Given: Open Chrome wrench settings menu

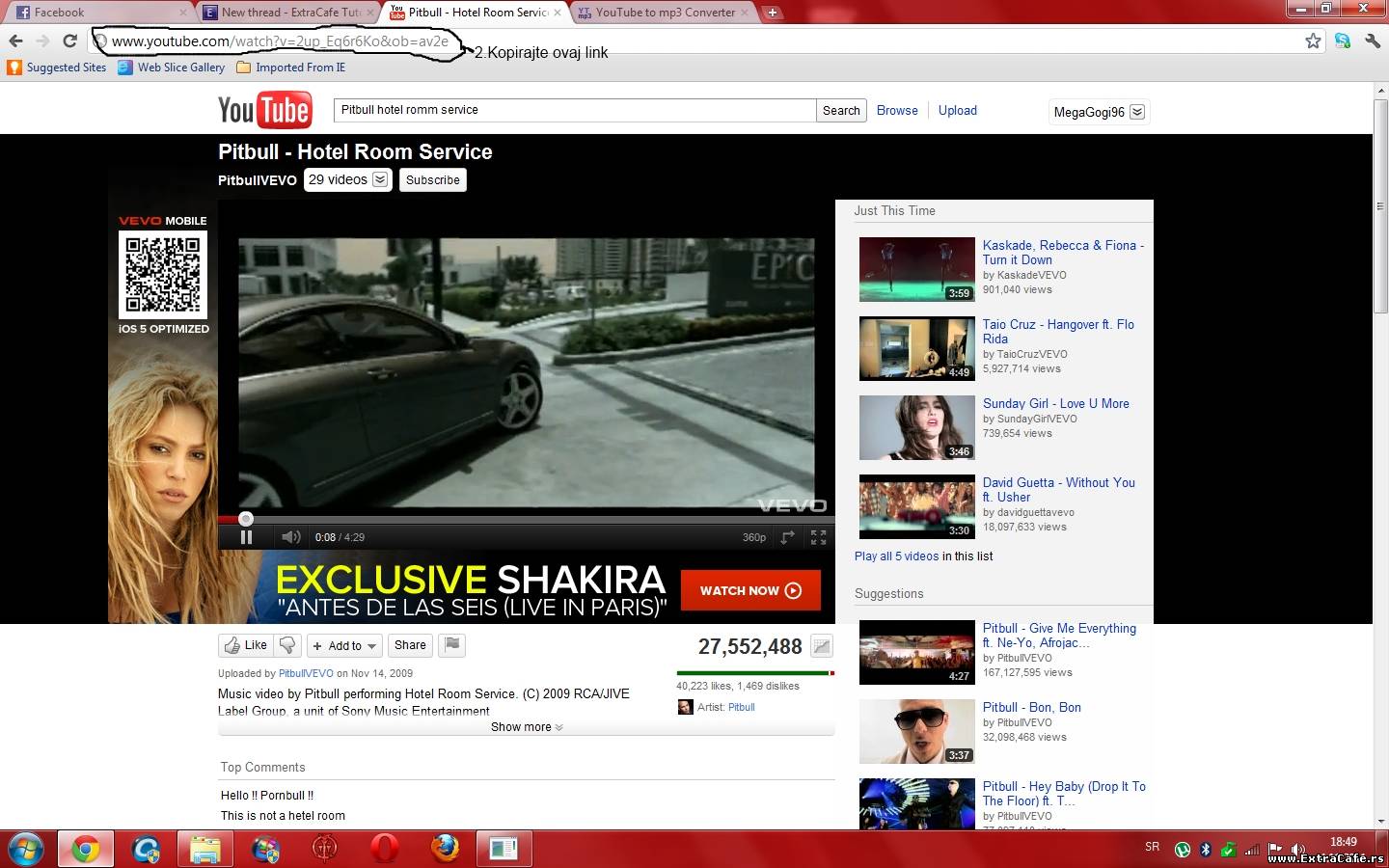Looking at the screenshot, I should [1373, 41].
